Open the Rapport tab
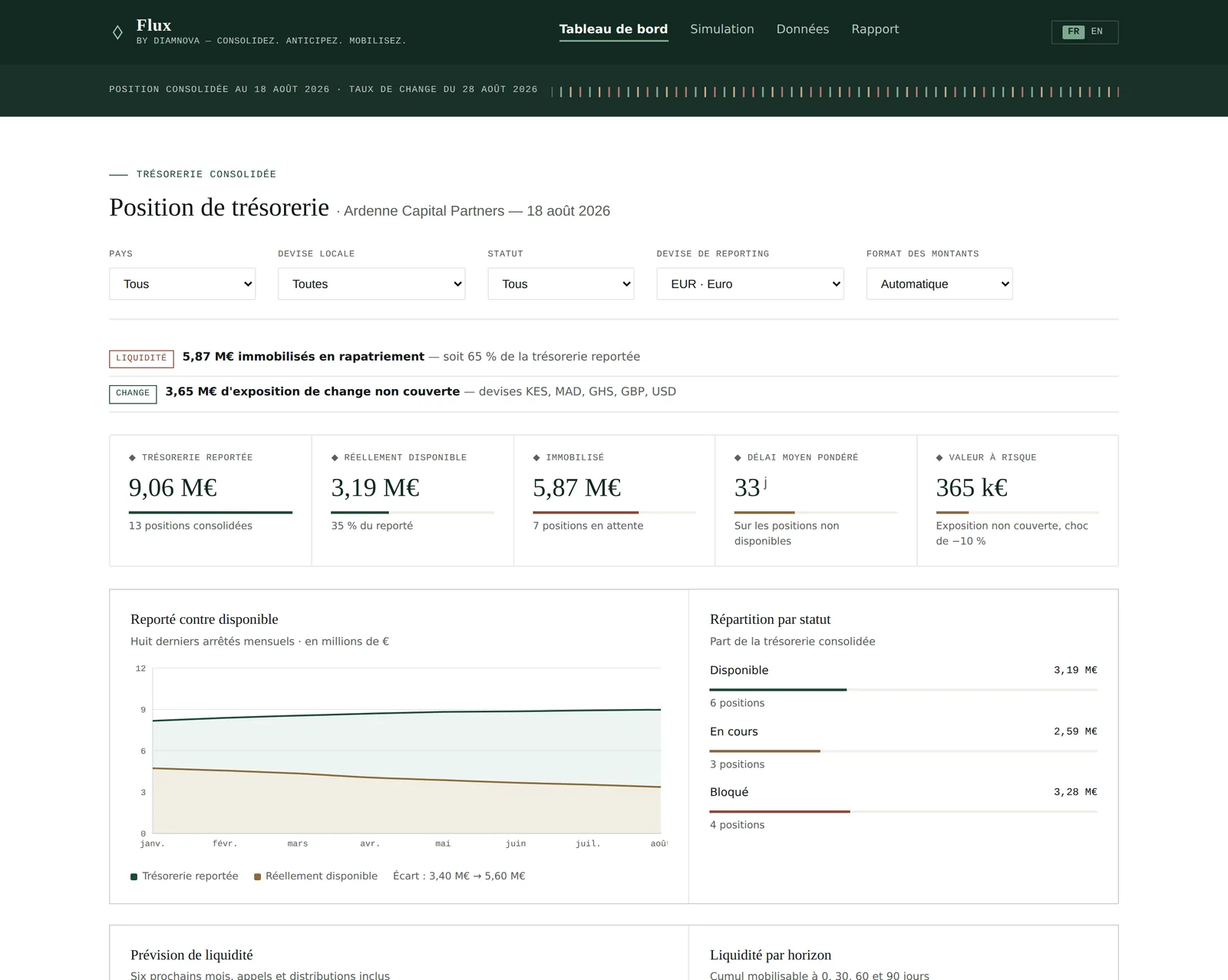Image resolution: width=1228 pixels, height=980 pixels. [x=875, y=29]
